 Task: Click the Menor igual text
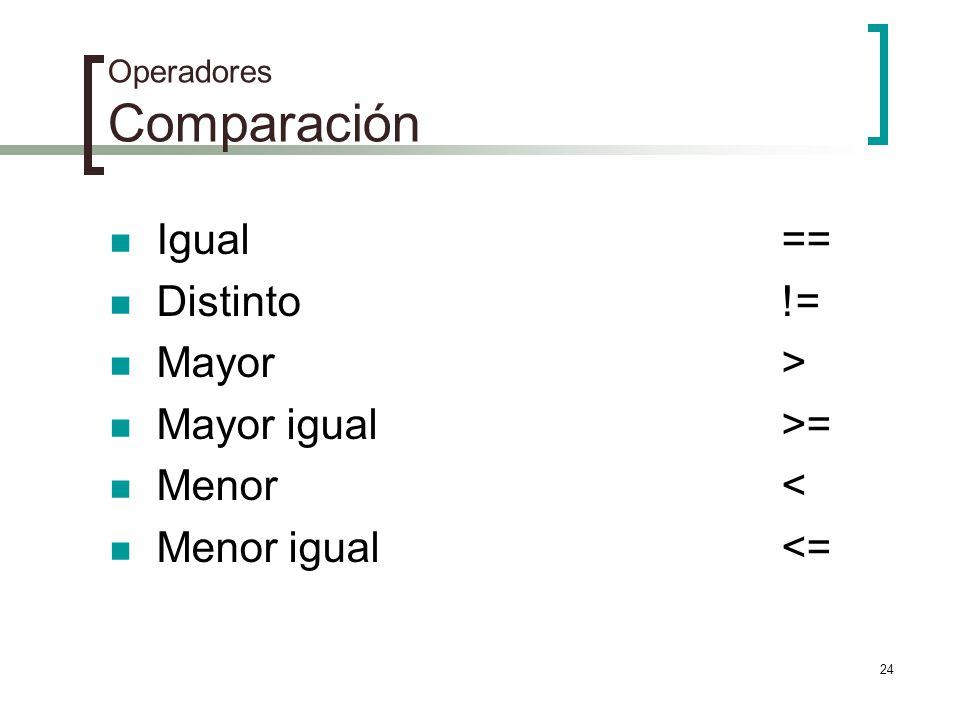click(x=268, y=548)
